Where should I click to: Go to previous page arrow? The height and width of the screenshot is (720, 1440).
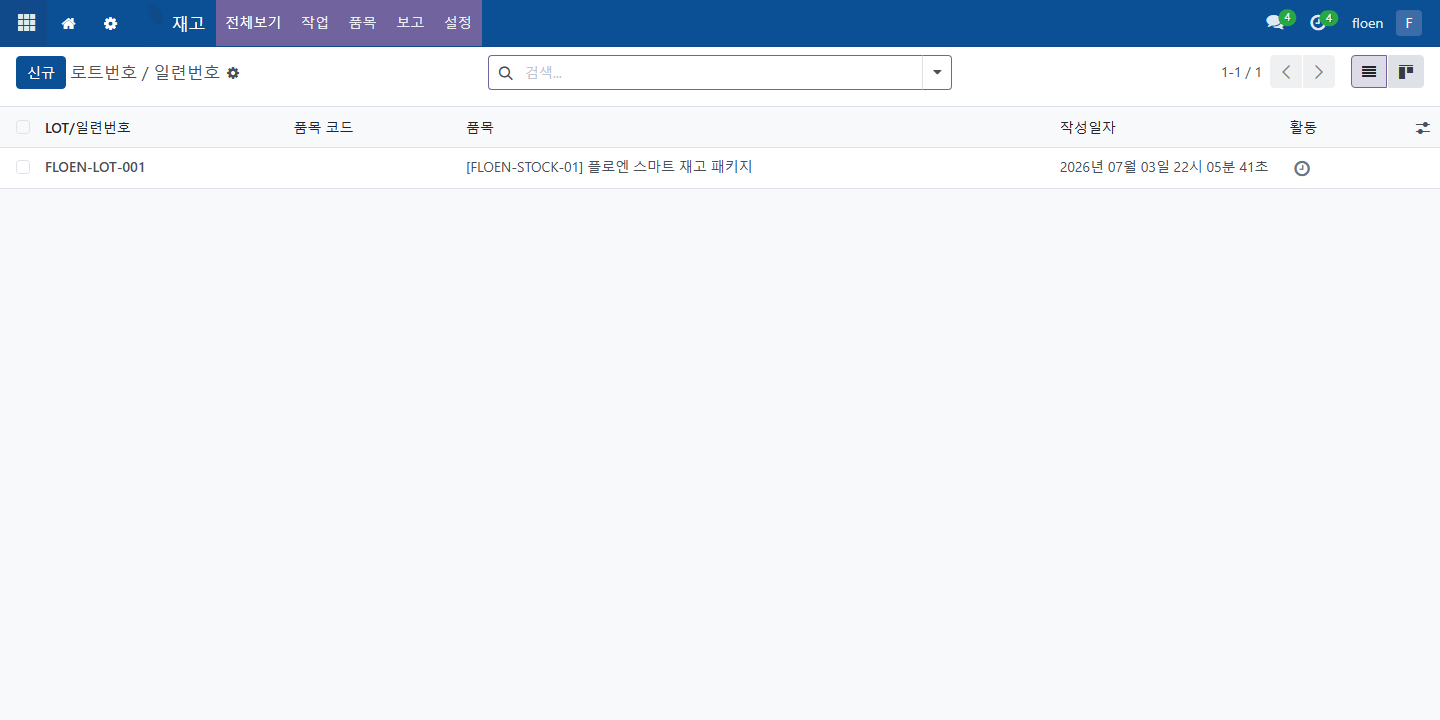1286,72
